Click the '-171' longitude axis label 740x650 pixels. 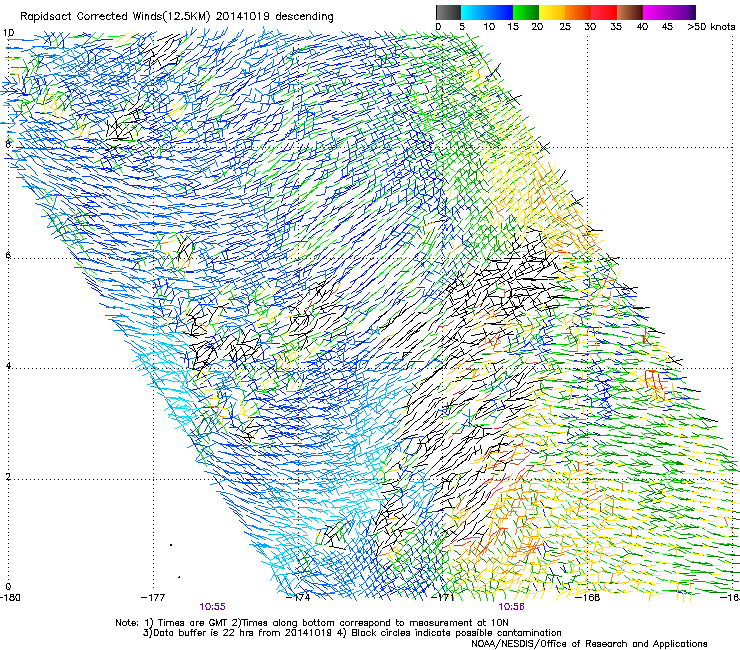[443, 598]
